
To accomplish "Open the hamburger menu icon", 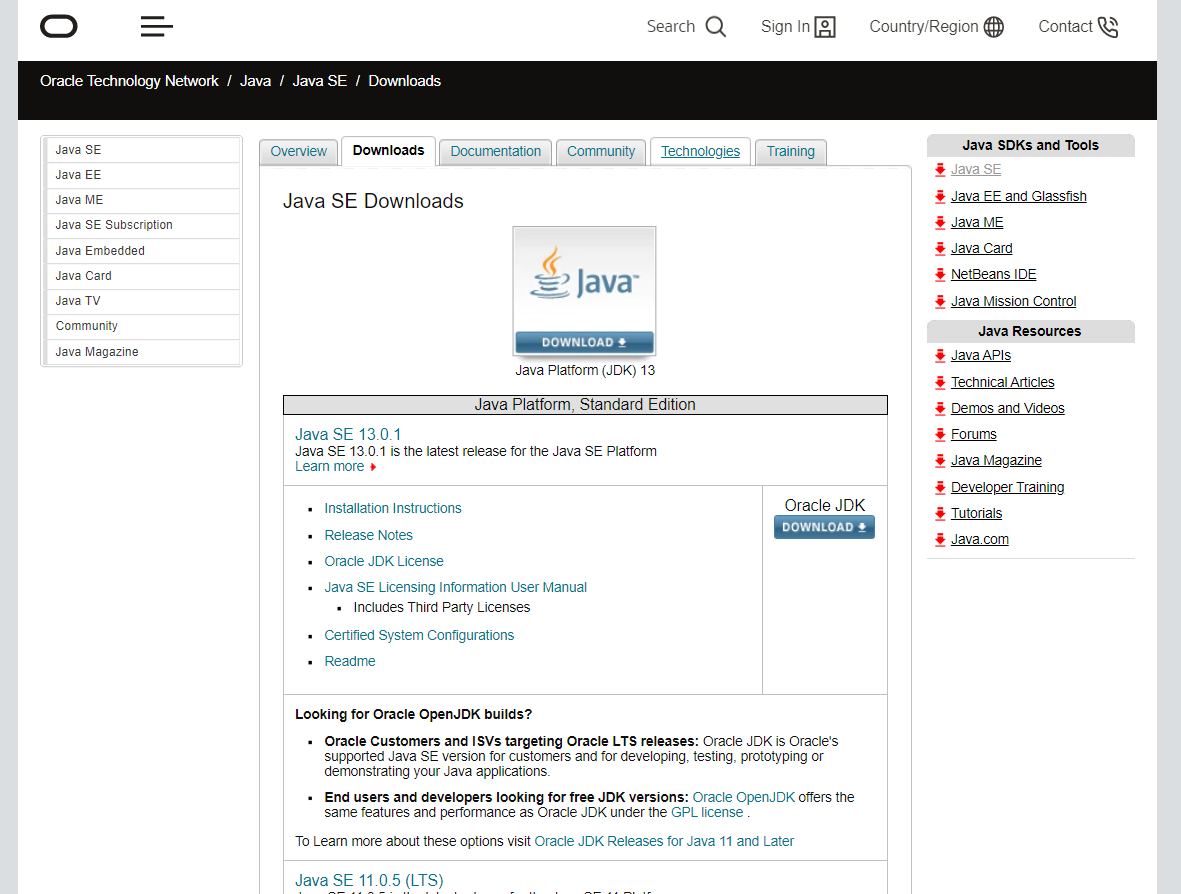I will 157,26.
